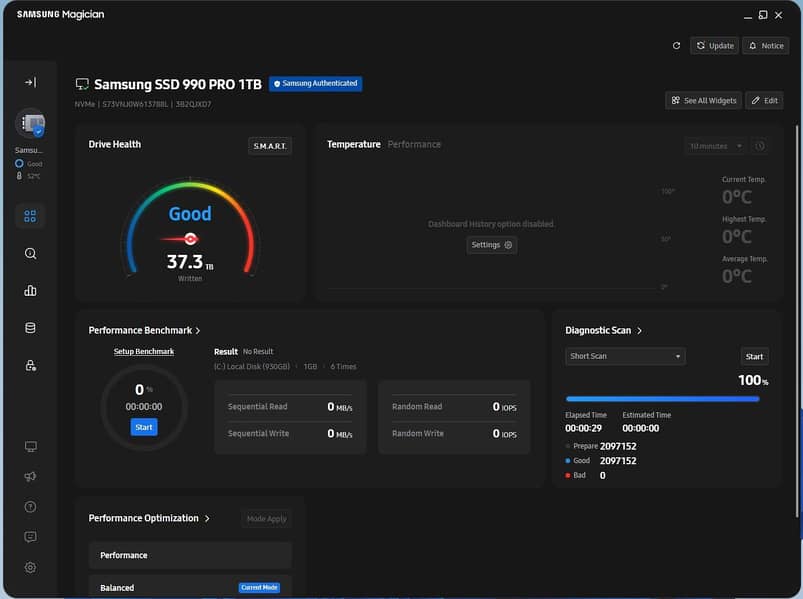Open the dashboard widgets grid icon

coord(30,216)
